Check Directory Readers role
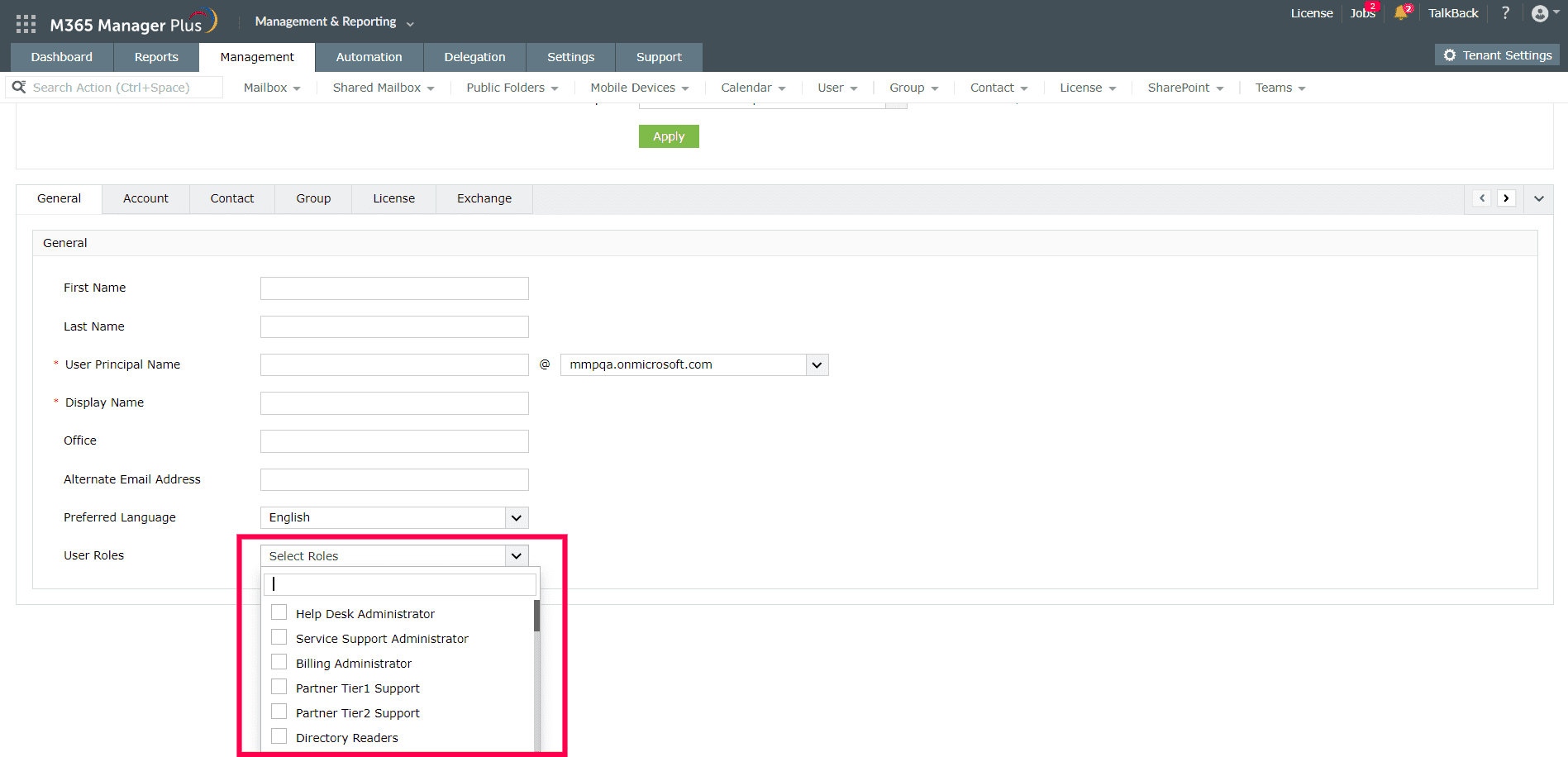1568x757 pixels. [279, 736]
